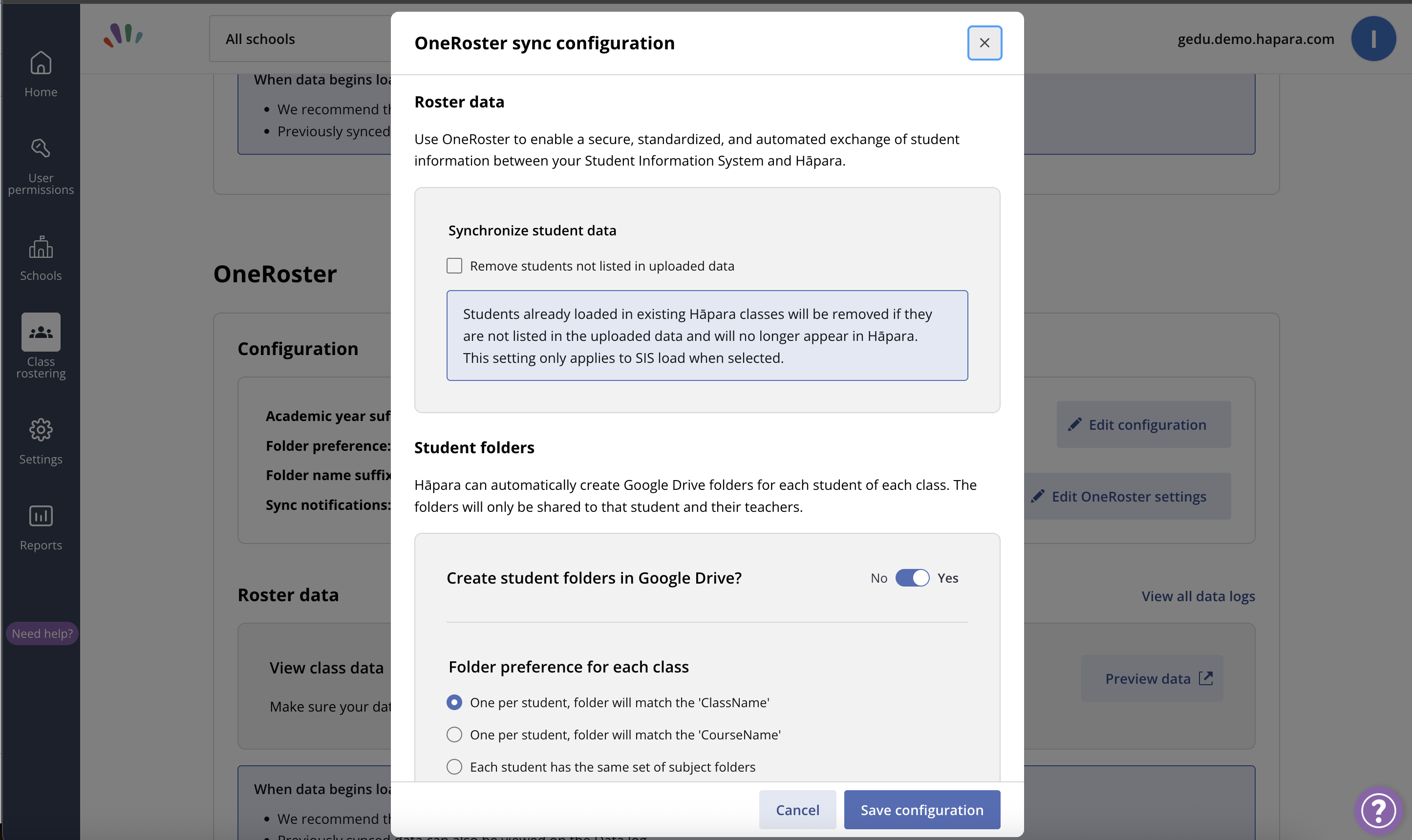The image size is (1412, 840).
Task: Click the 'No' label beside the toggle
Action: (x=878, y=578)
